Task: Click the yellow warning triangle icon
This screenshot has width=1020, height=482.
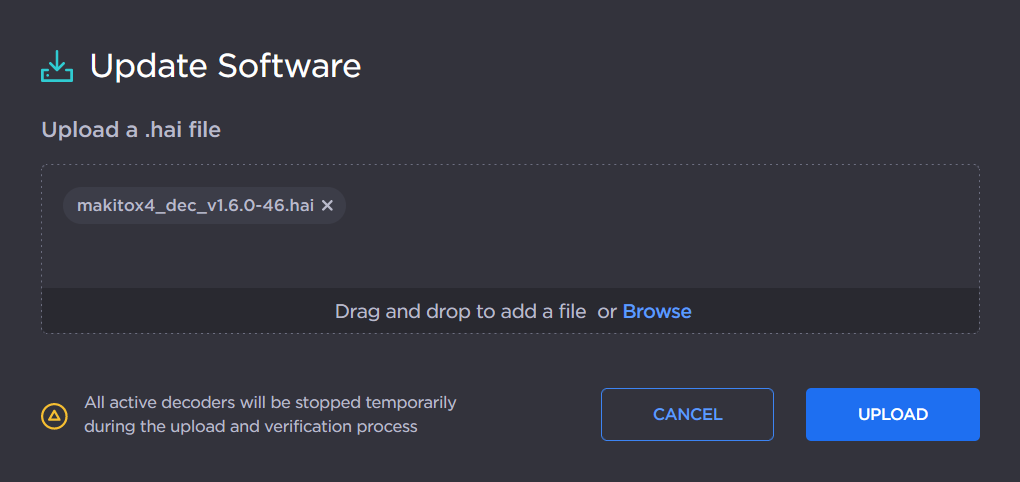Action: pyautogui.click(x=54, y=415)
